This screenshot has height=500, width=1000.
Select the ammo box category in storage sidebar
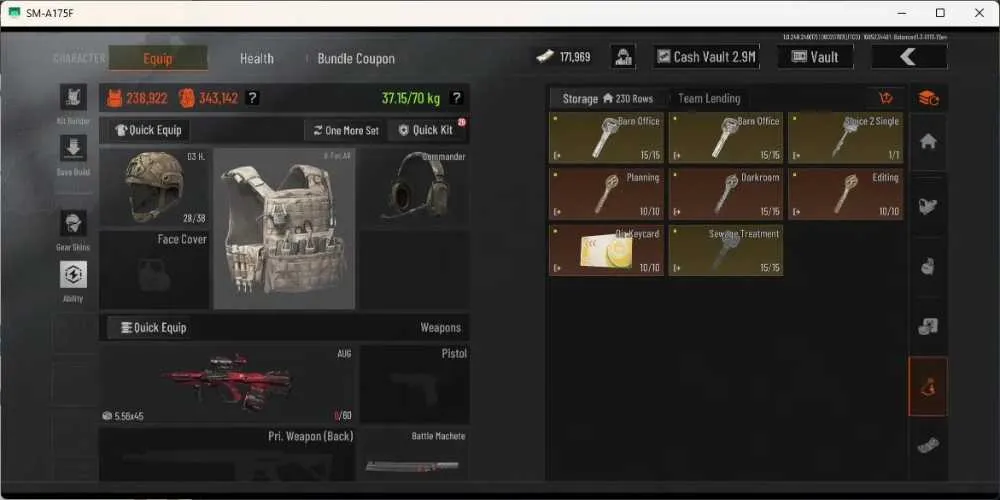pyautogui.click(x=928, y=327)
